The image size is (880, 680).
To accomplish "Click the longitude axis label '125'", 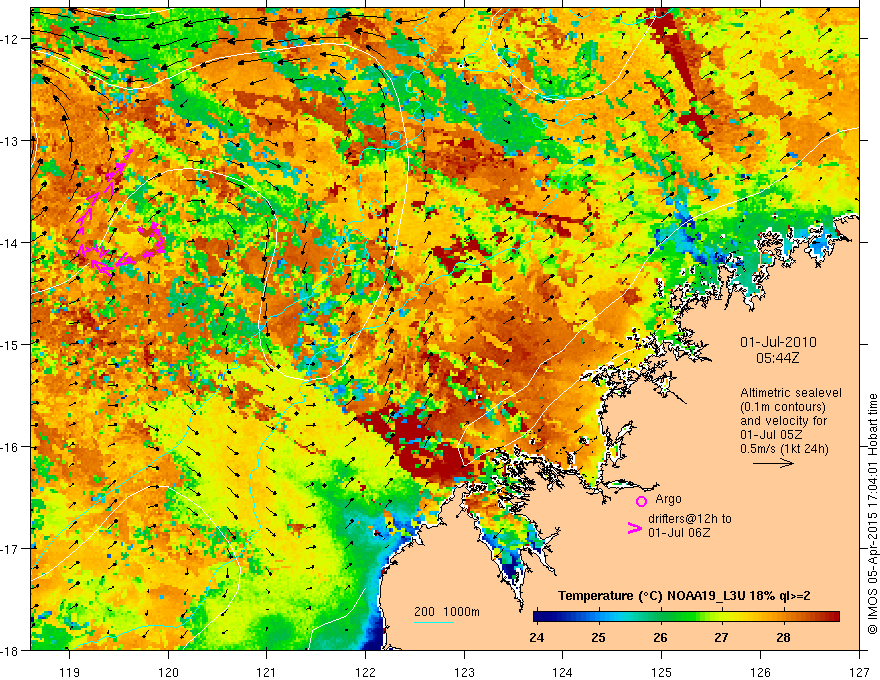I will pyautogui.click(x=662, y=672).
